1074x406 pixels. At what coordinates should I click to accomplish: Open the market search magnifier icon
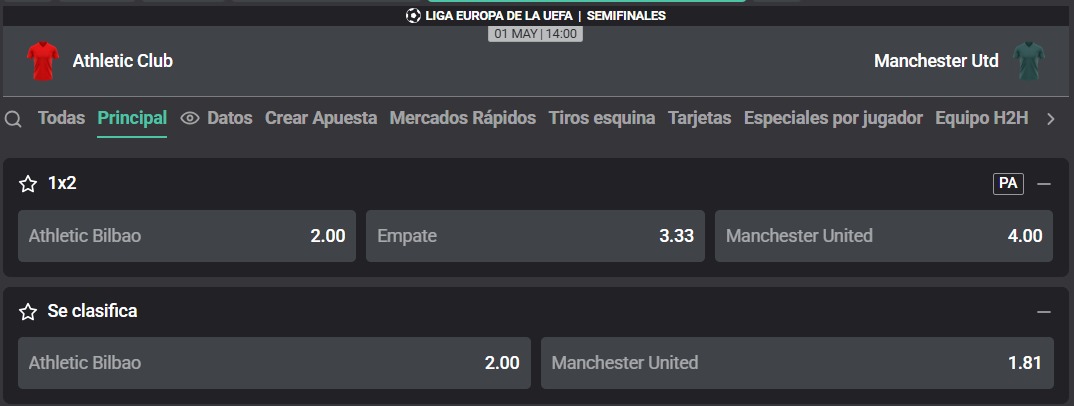point(13,119)
